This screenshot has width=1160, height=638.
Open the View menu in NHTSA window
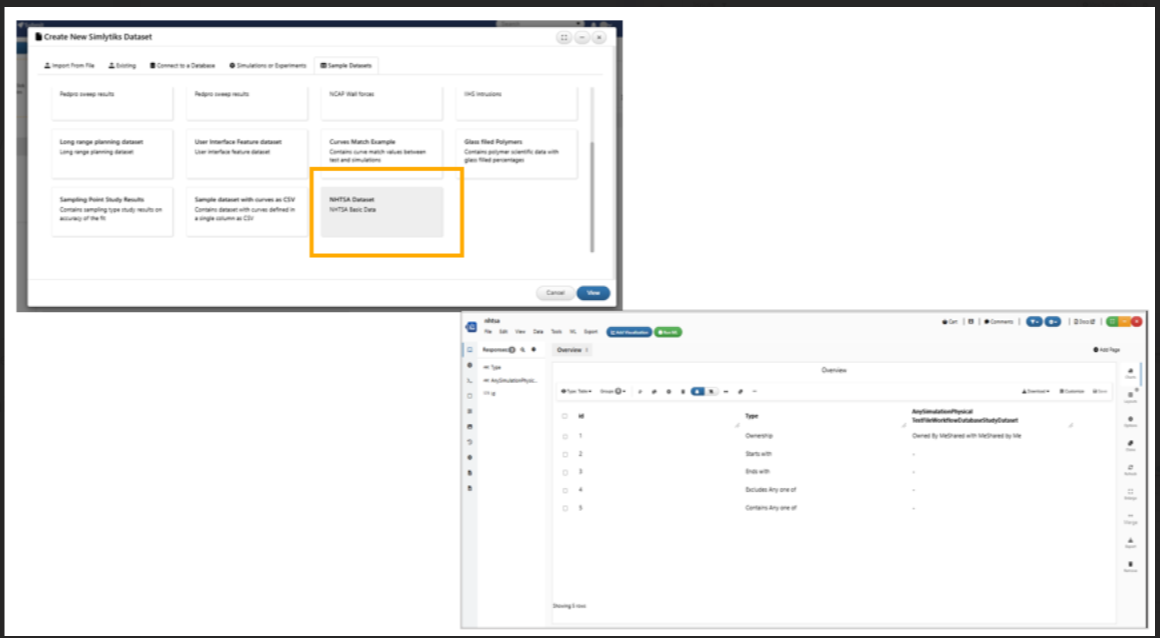click(x=521, y=332)
